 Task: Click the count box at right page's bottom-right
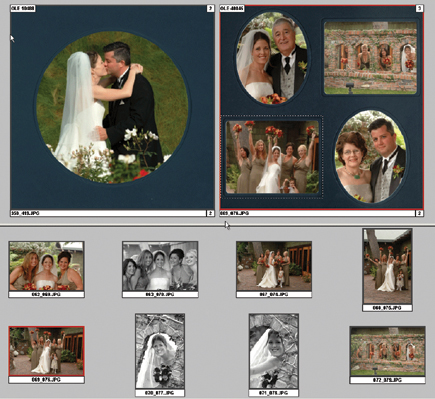pos(419,213)
